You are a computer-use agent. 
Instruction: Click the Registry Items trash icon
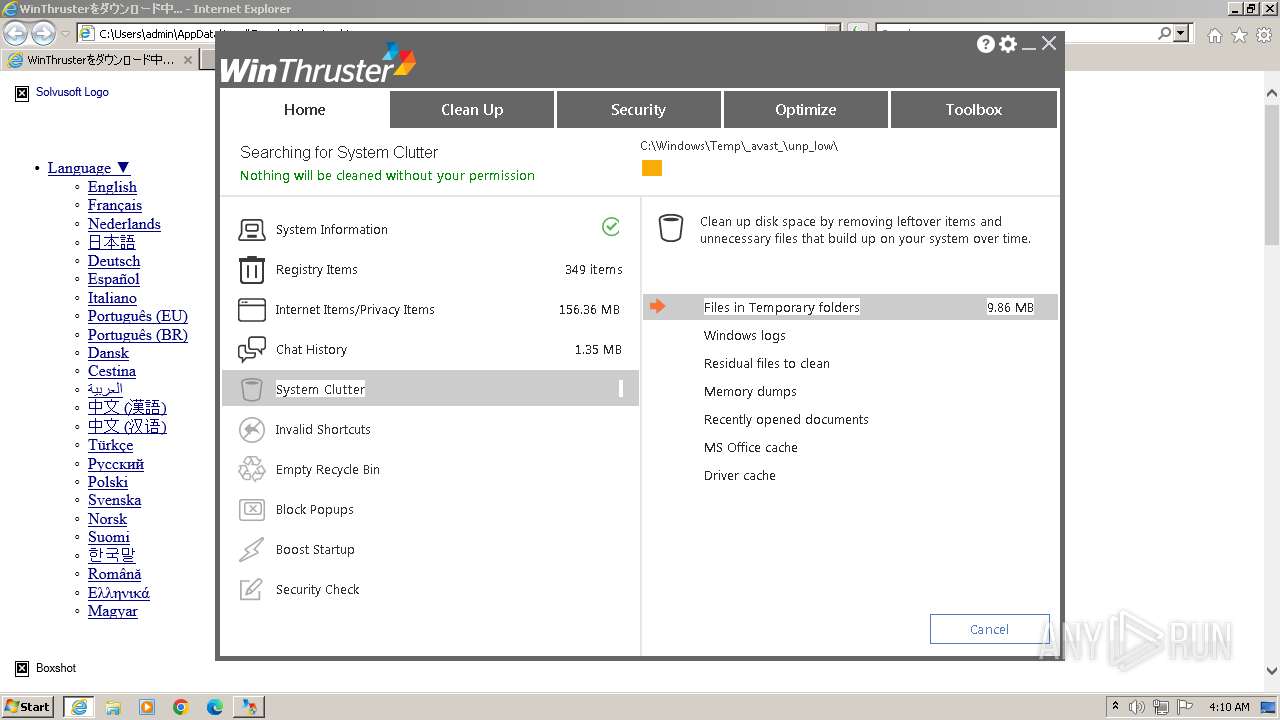tap(252, 270)
